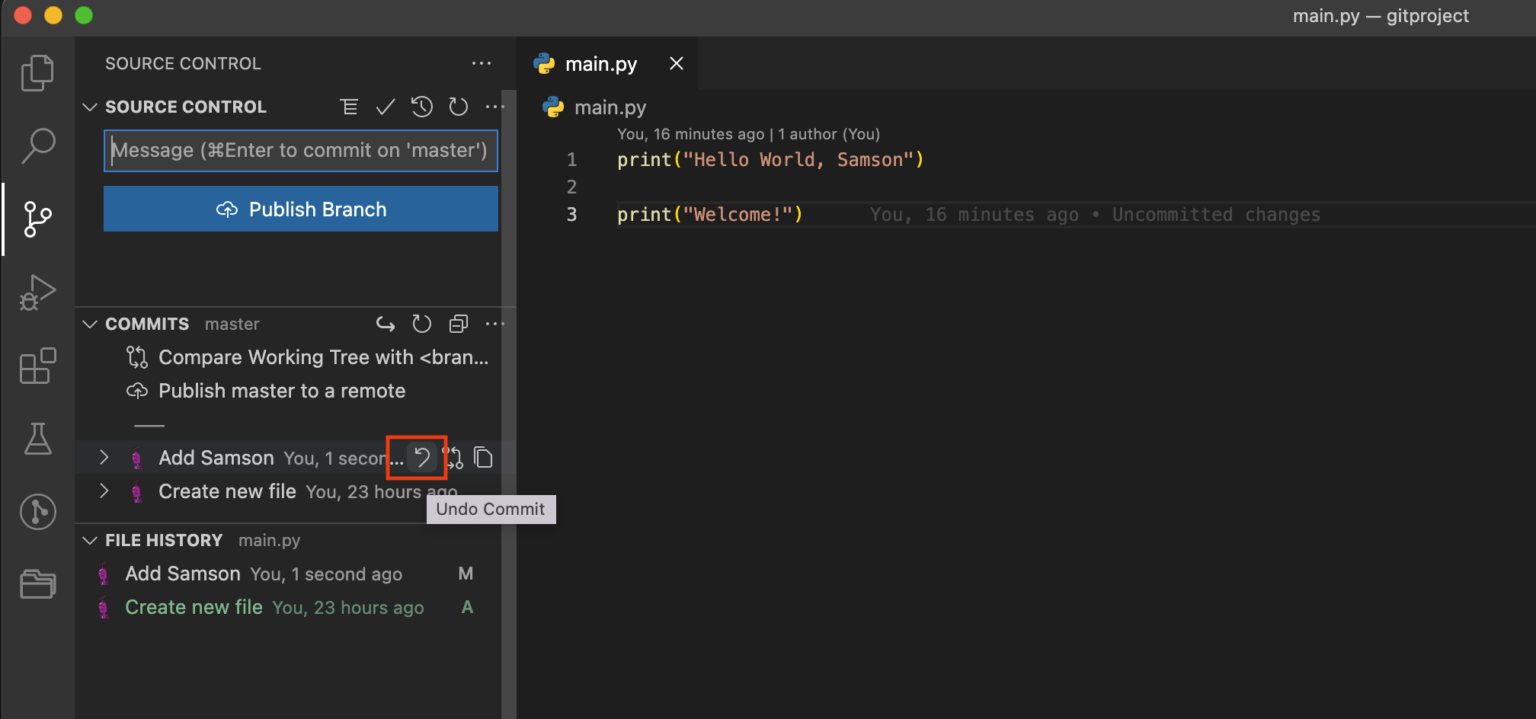Collapse the SOURCE CONTROL section
This screenshot has height=719, width=1536.
[90, 107]
